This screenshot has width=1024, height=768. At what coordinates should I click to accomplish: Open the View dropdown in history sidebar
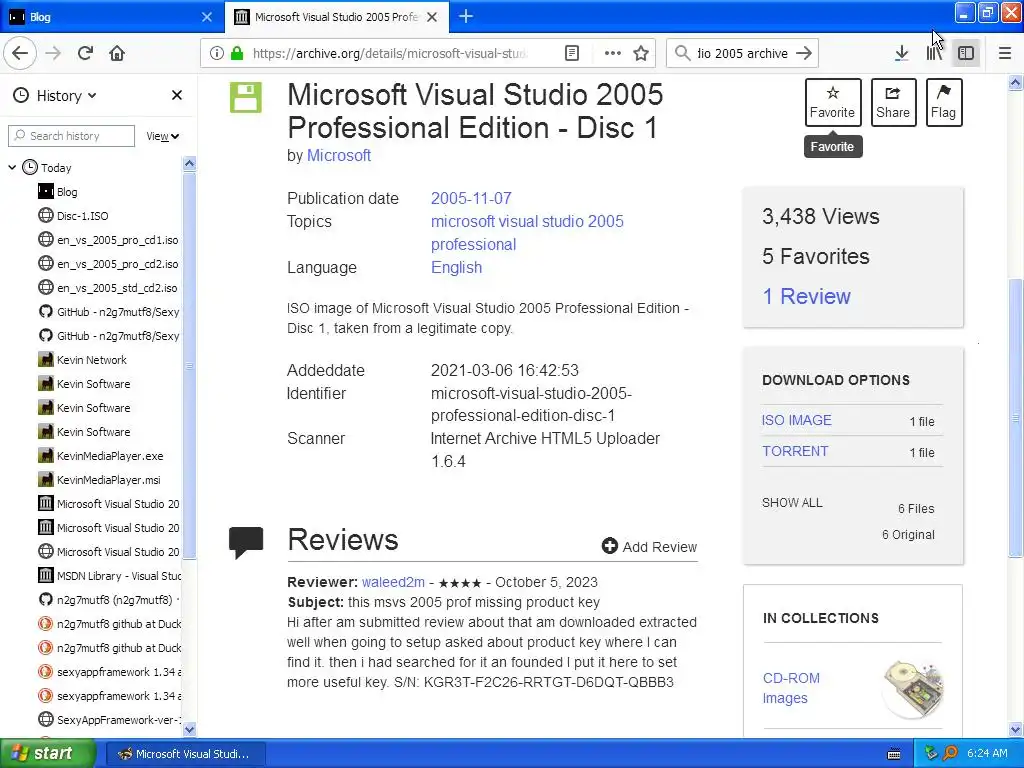pyautogui.click(x=162, y=136)
